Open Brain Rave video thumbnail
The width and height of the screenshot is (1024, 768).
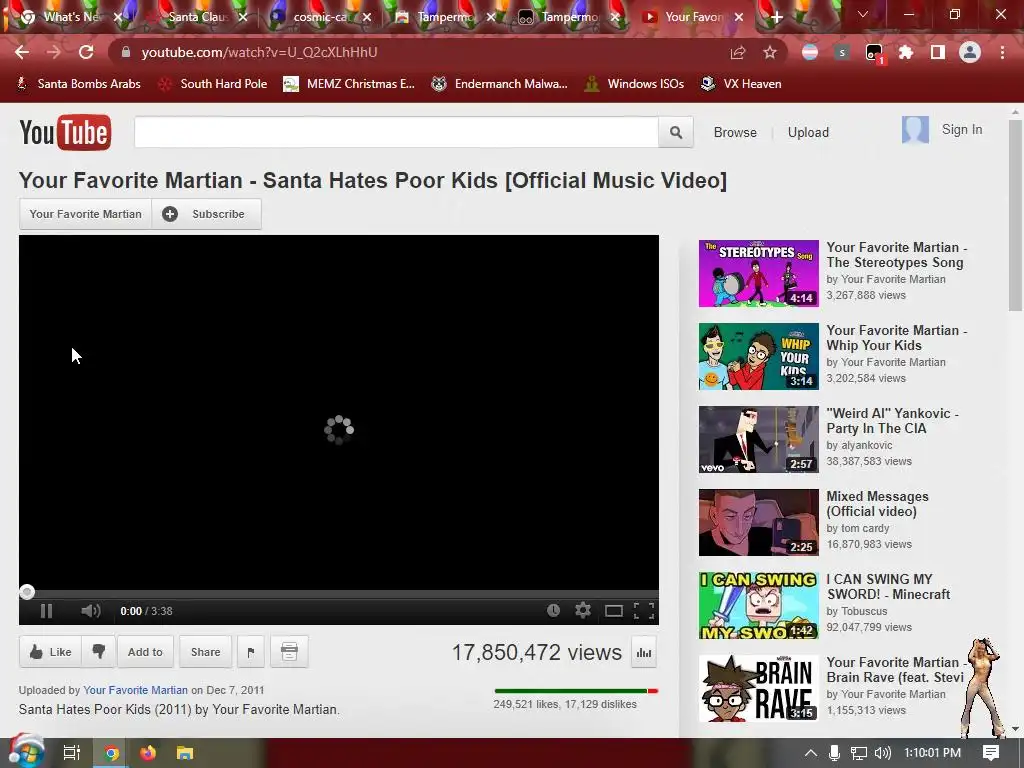pyautogui.click(x=759, y=688)
